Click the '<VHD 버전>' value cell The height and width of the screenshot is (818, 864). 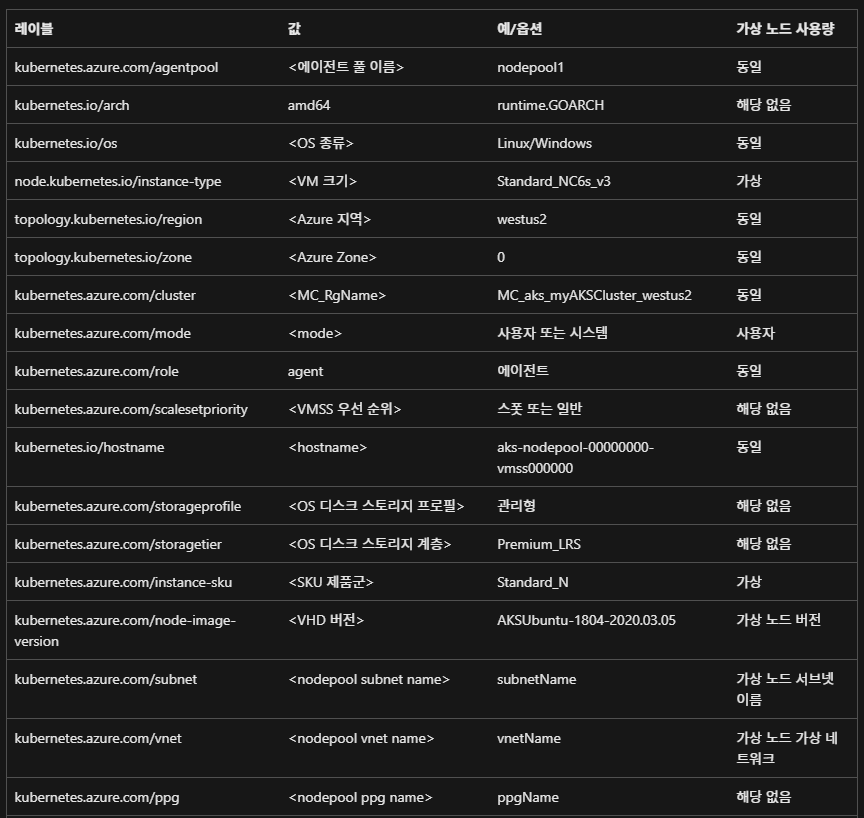pyautogui.click(x=326, y=620)
